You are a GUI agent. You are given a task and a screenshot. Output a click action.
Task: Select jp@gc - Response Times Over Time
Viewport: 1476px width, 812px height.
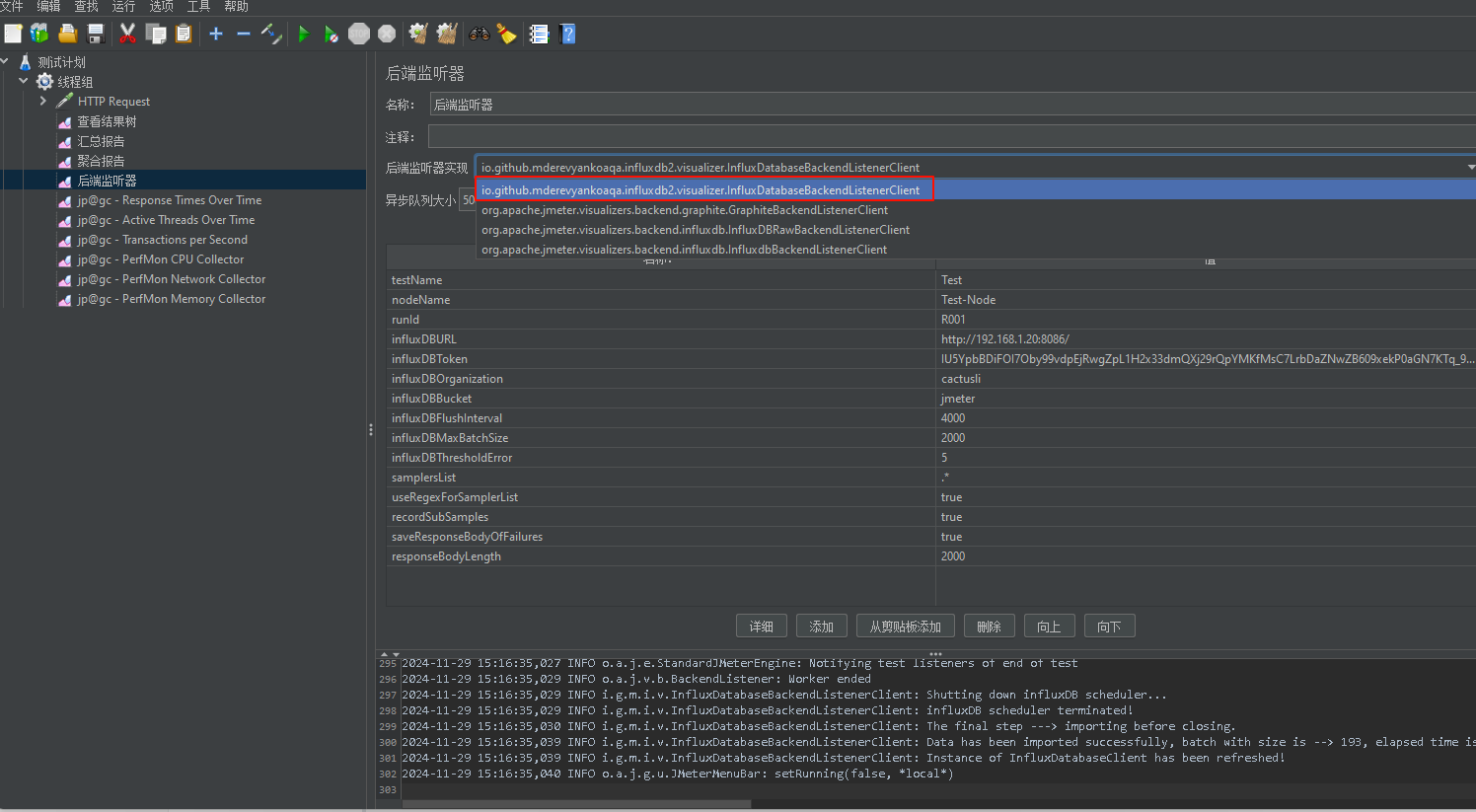(x=170, y=200)
